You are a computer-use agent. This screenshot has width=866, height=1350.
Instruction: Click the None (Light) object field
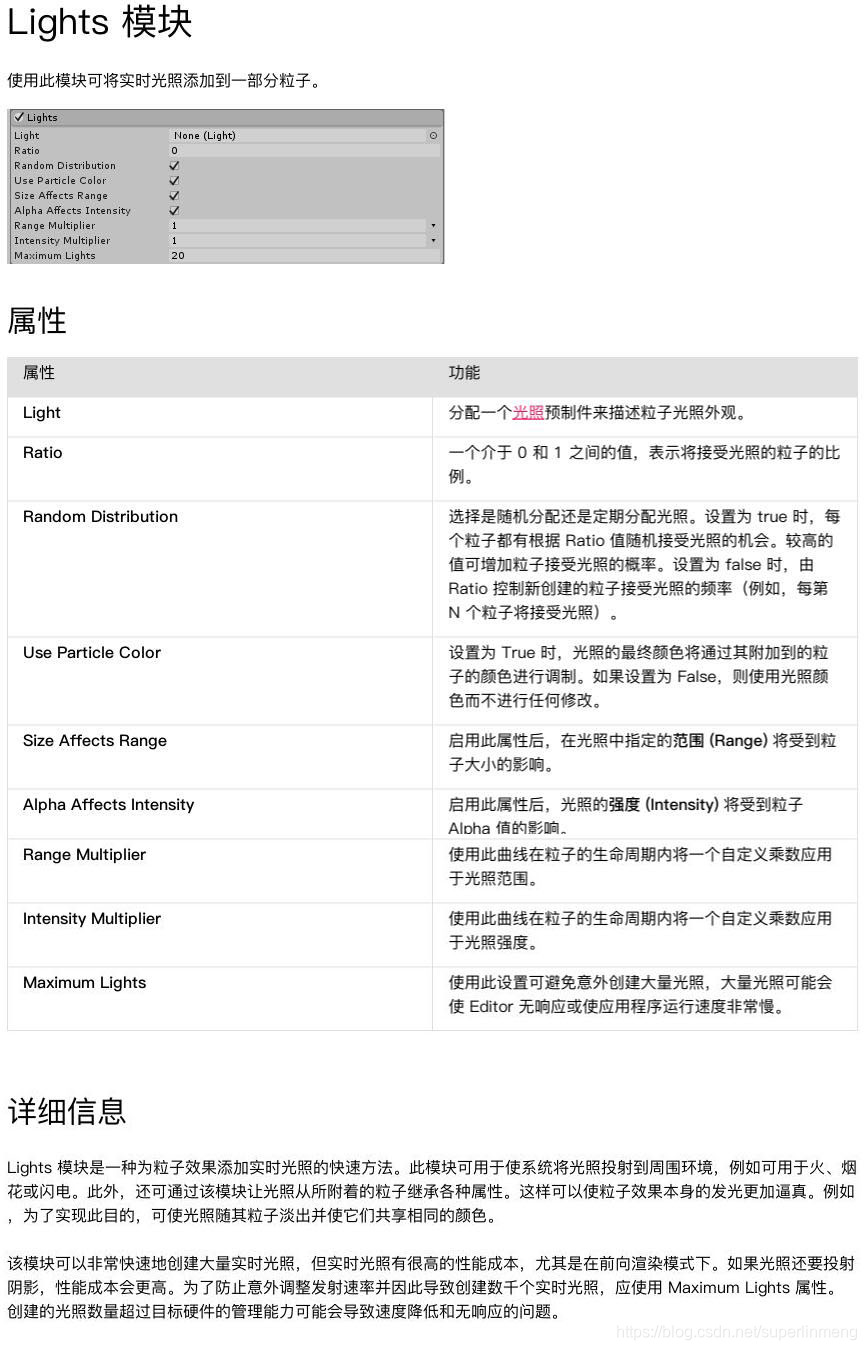pyautogui.click(x=298, y=135)
